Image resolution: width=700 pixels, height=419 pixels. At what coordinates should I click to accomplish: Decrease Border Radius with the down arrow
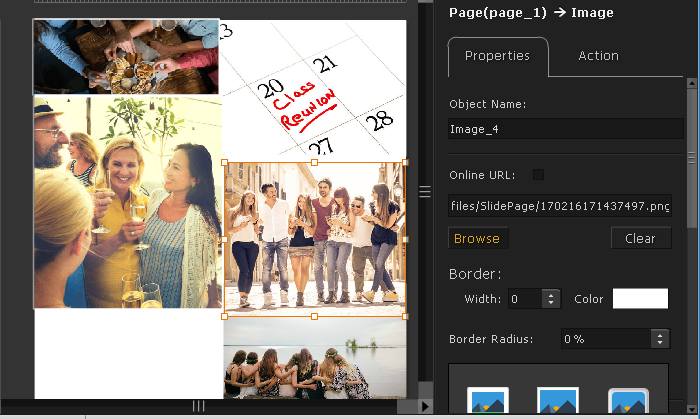(x=660, y=344)
